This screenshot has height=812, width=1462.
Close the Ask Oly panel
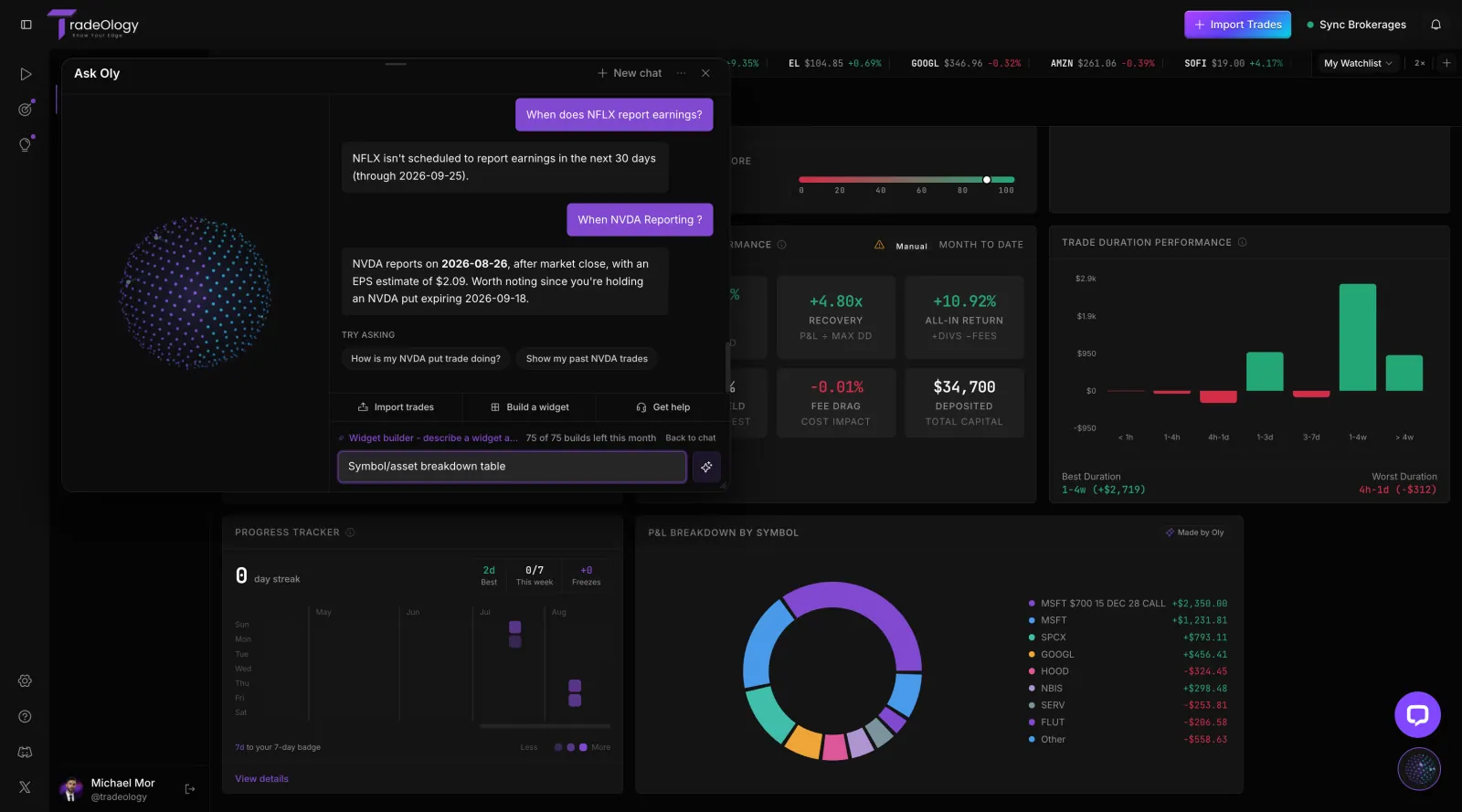coord(705,73)
